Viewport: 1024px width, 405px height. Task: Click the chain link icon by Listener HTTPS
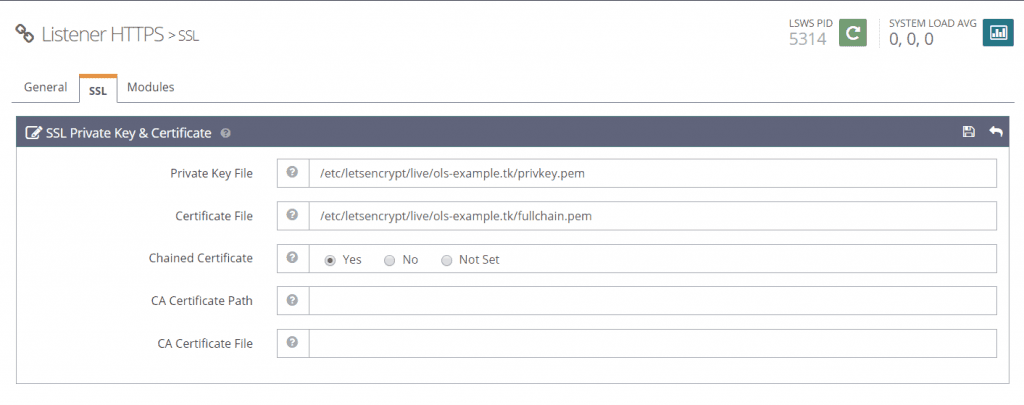point(24,34)
